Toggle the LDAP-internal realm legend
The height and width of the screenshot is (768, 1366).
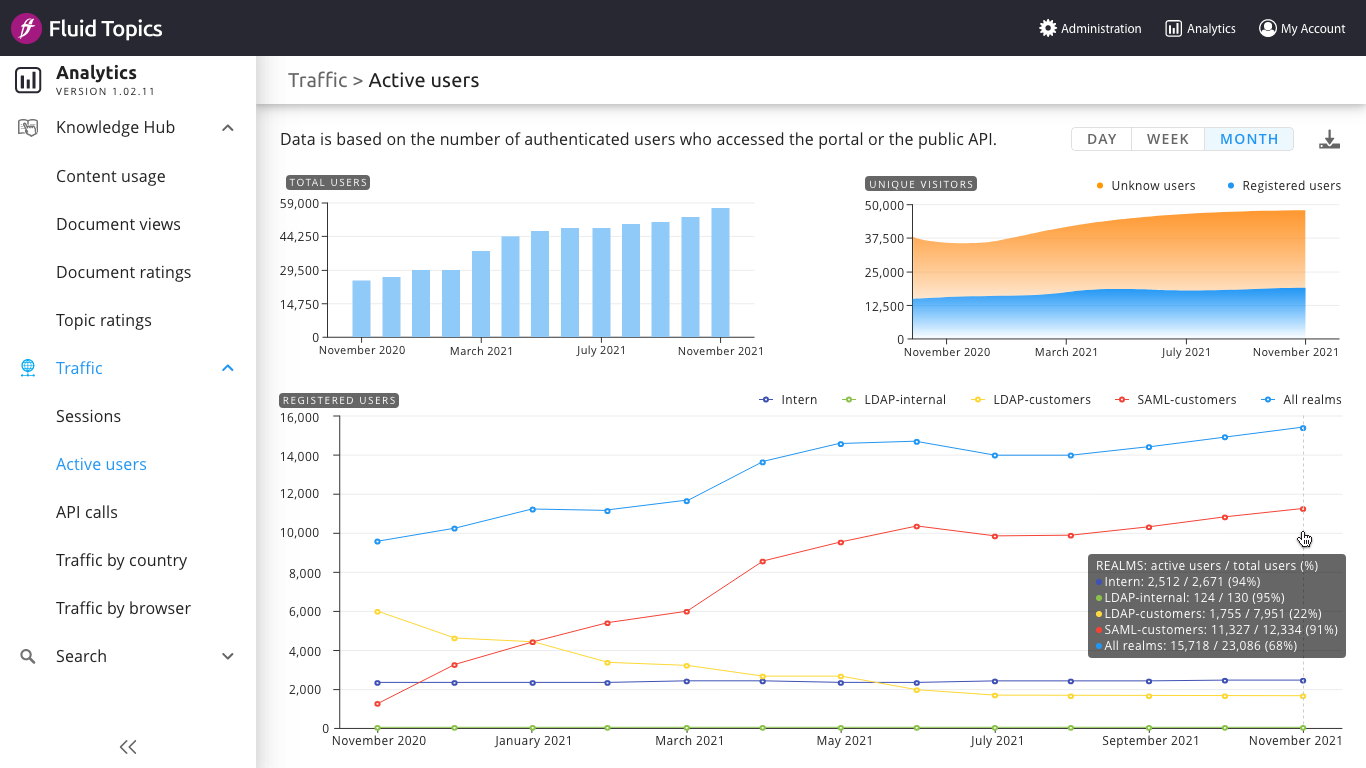(x=894, y=399)
